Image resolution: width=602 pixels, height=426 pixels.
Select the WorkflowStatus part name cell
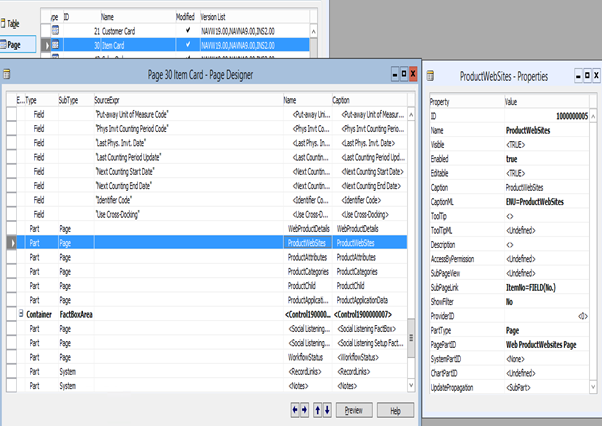click(307, 357)
